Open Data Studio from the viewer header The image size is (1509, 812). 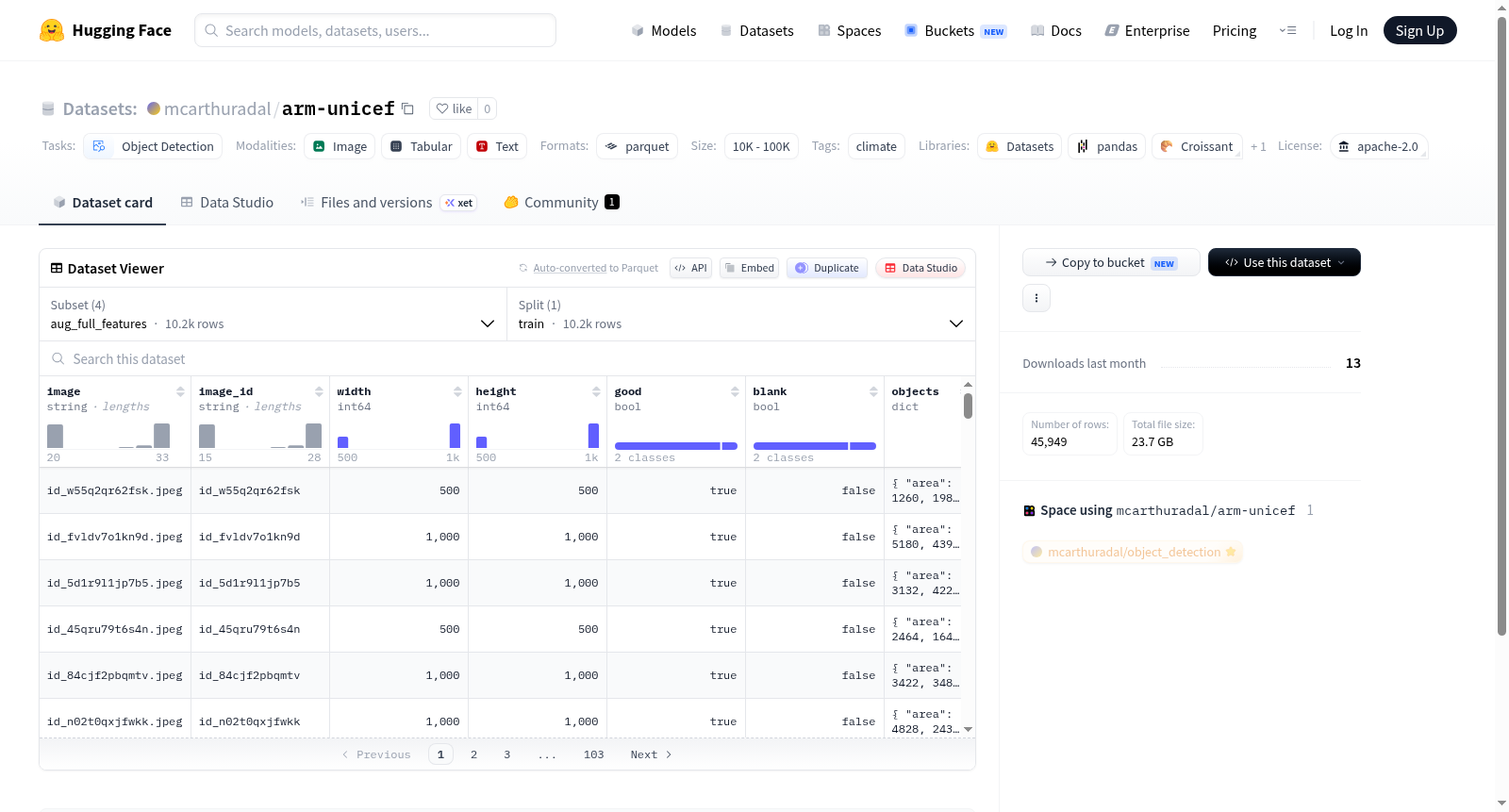[x=920, y=268]
